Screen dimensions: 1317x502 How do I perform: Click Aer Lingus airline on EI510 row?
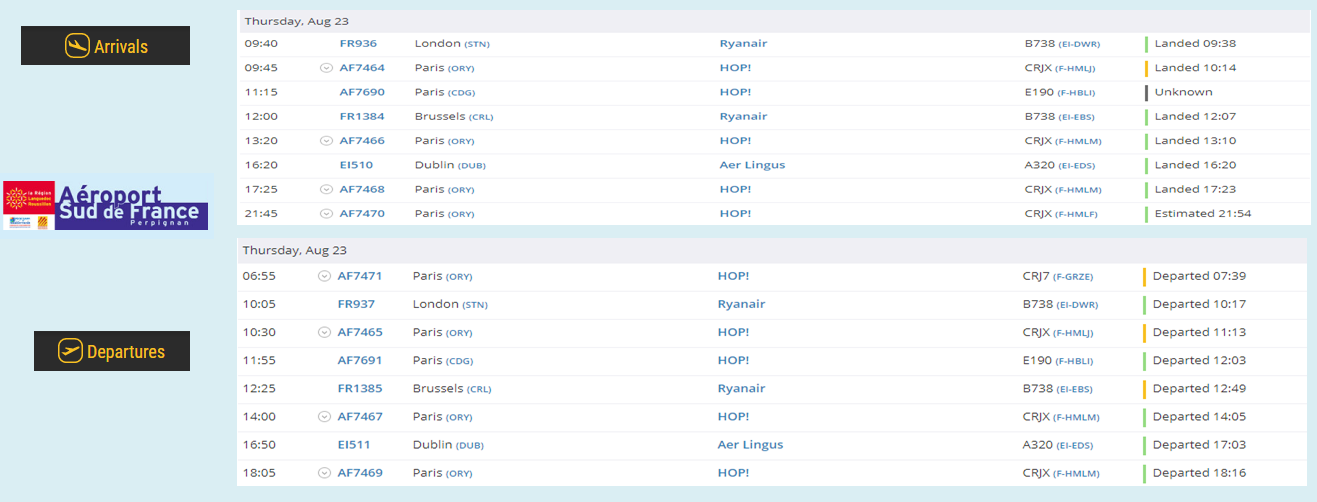[752, 165]
